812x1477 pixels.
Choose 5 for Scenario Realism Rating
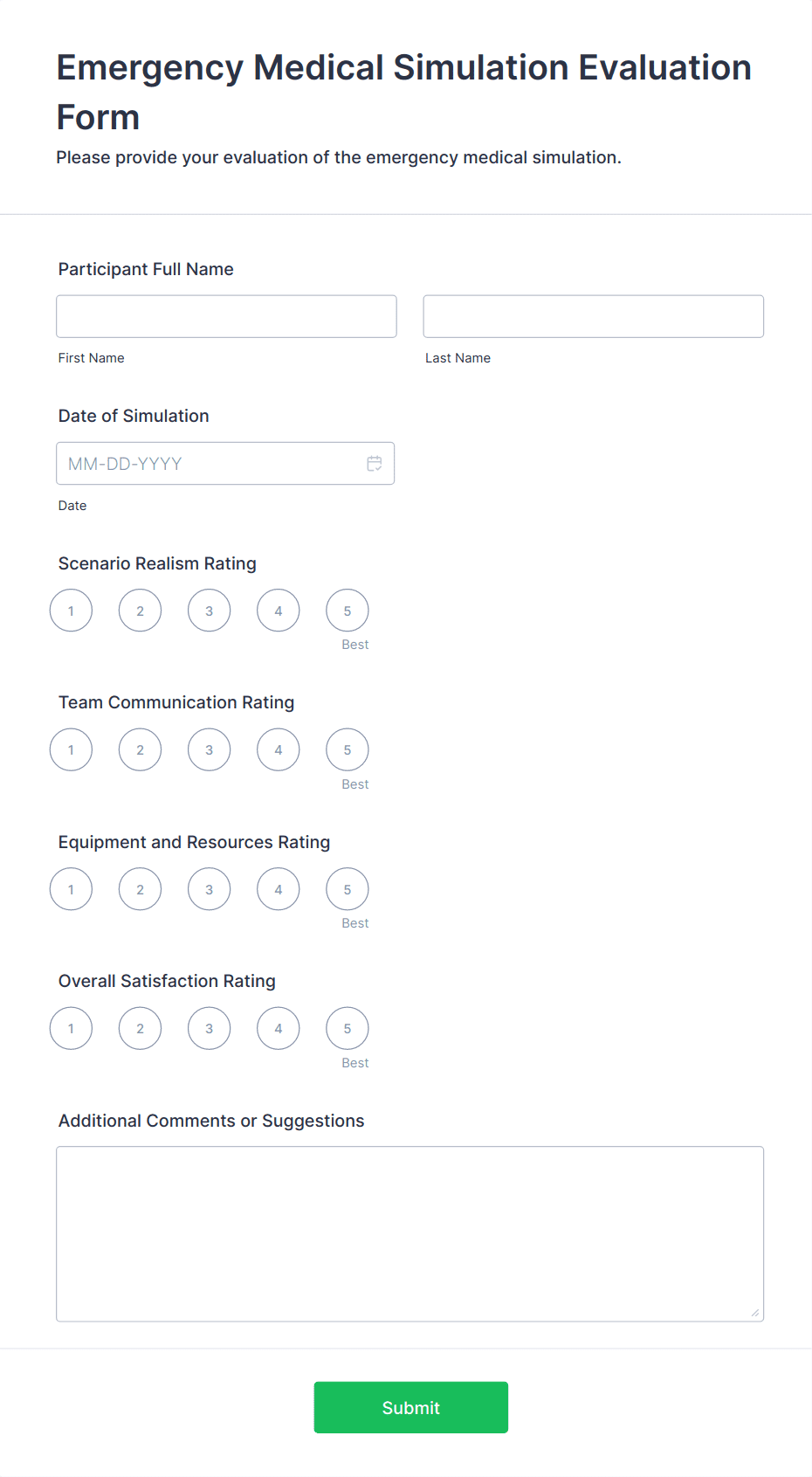[x=348, y=611]
